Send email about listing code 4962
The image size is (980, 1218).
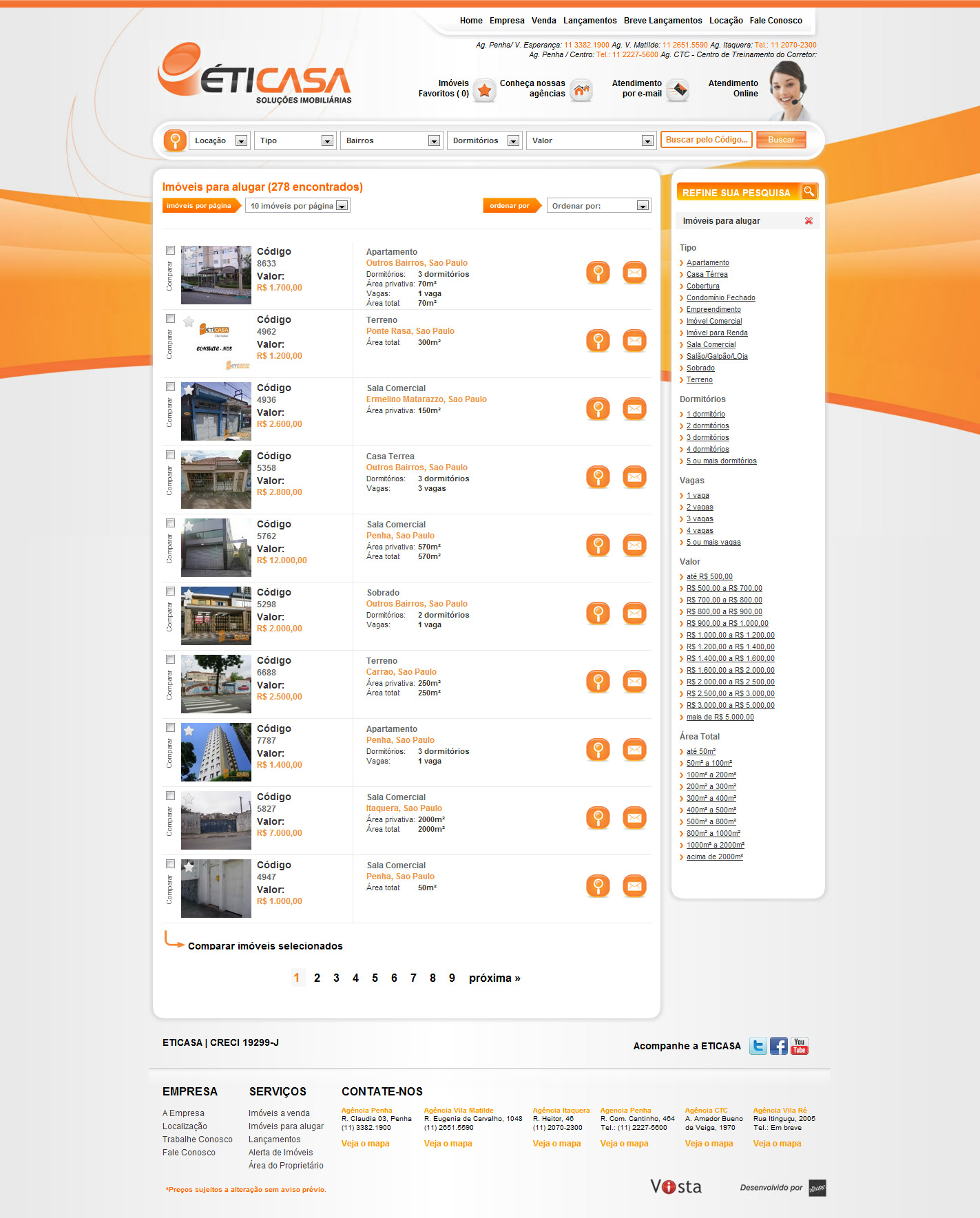pos(634,341)
